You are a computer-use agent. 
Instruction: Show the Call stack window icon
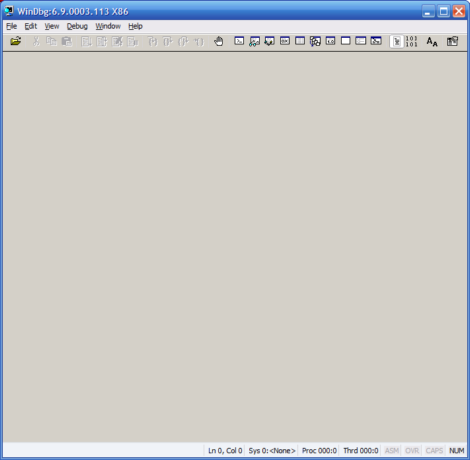pos(315,41)
